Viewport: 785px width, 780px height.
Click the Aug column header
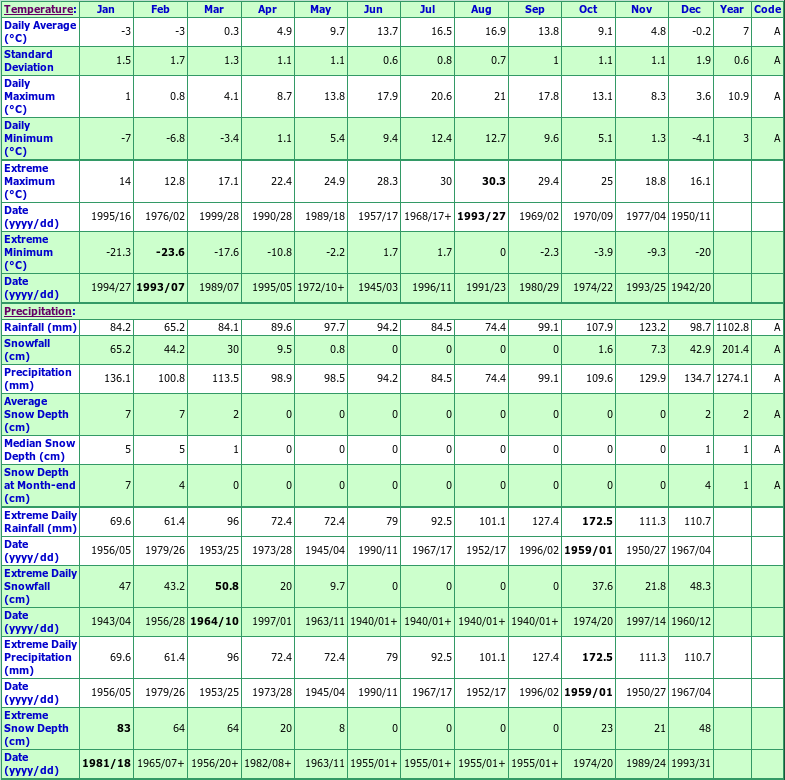(x=481, y=9)
